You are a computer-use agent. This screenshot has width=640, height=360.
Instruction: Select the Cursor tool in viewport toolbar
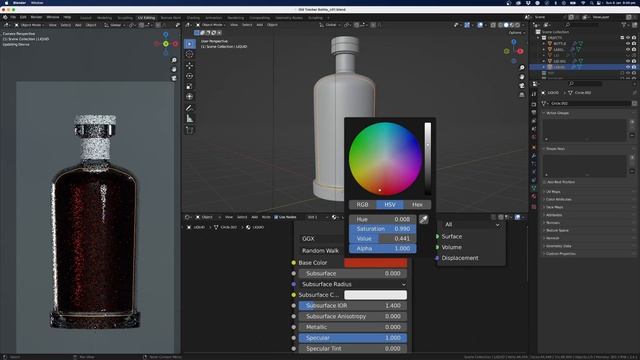190,54
